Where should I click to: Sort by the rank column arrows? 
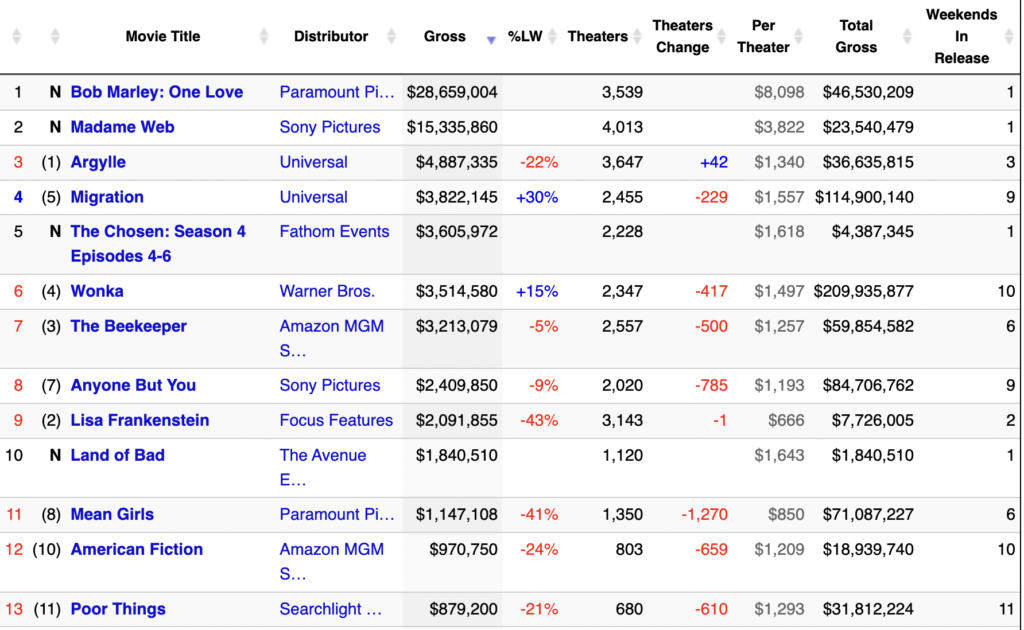click(17, 37)
